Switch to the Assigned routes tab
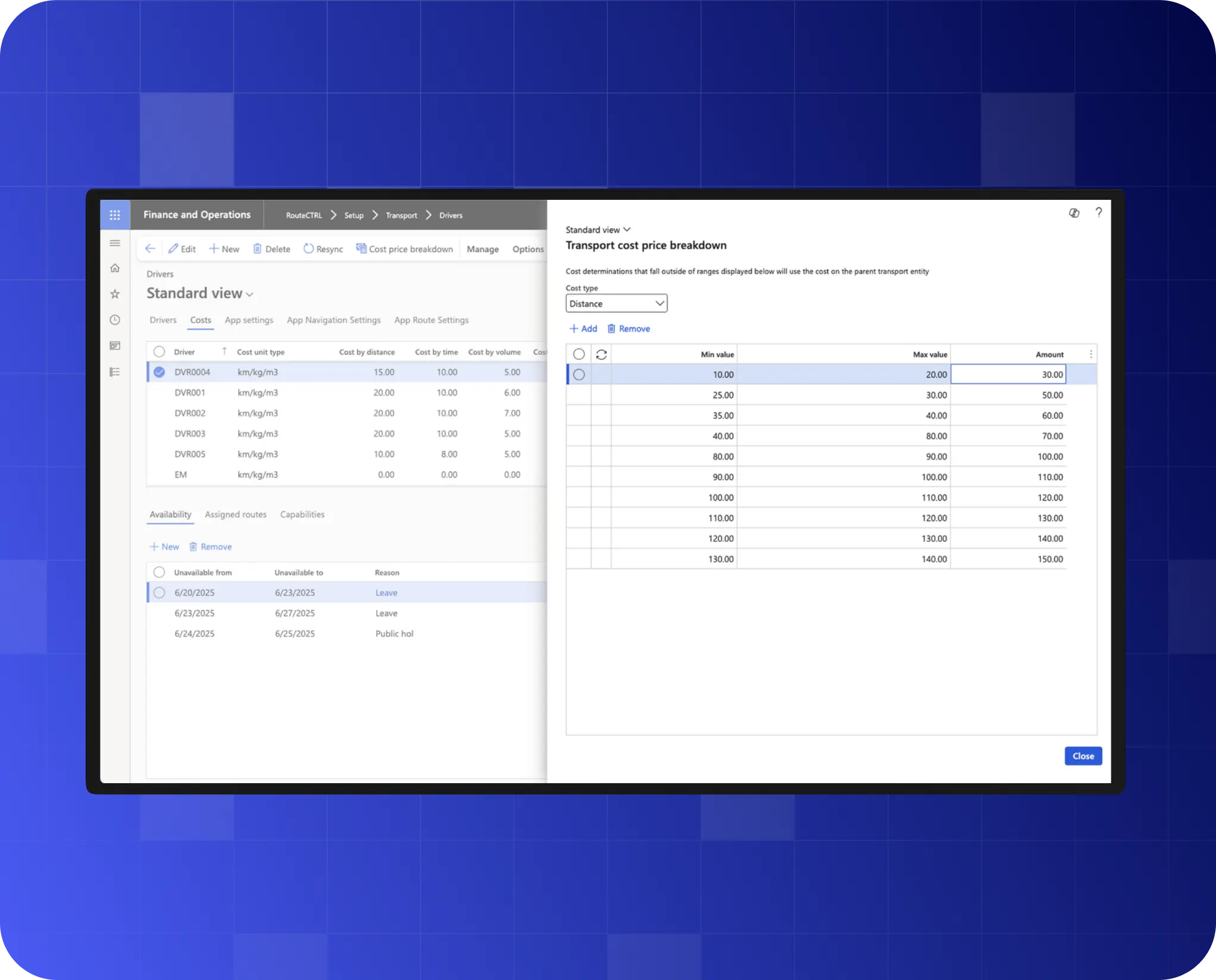The height and width of the screenshot is (980, 1216). (x=236, y=514)
